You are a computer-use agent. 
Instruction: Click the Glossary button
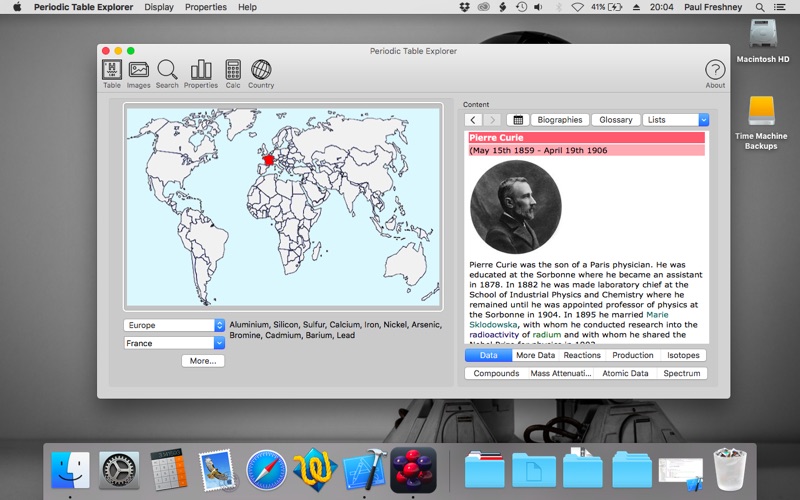(615, 120)
